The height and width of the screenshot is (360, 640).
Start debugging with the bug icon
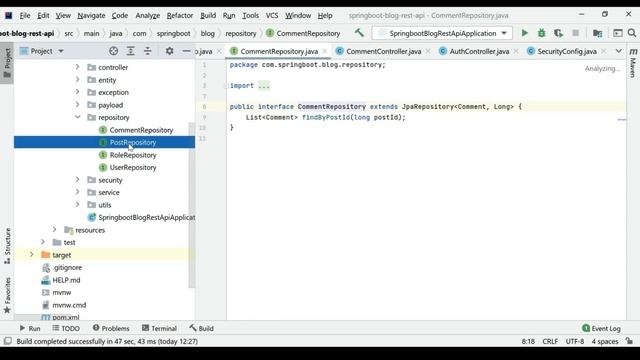pos(542,33)
